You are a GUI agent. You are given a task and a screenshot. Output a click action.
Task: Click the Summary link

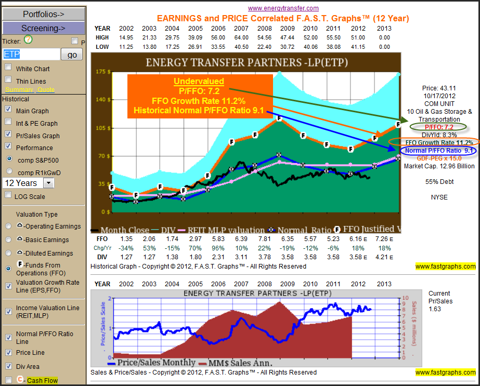point(19,90)
